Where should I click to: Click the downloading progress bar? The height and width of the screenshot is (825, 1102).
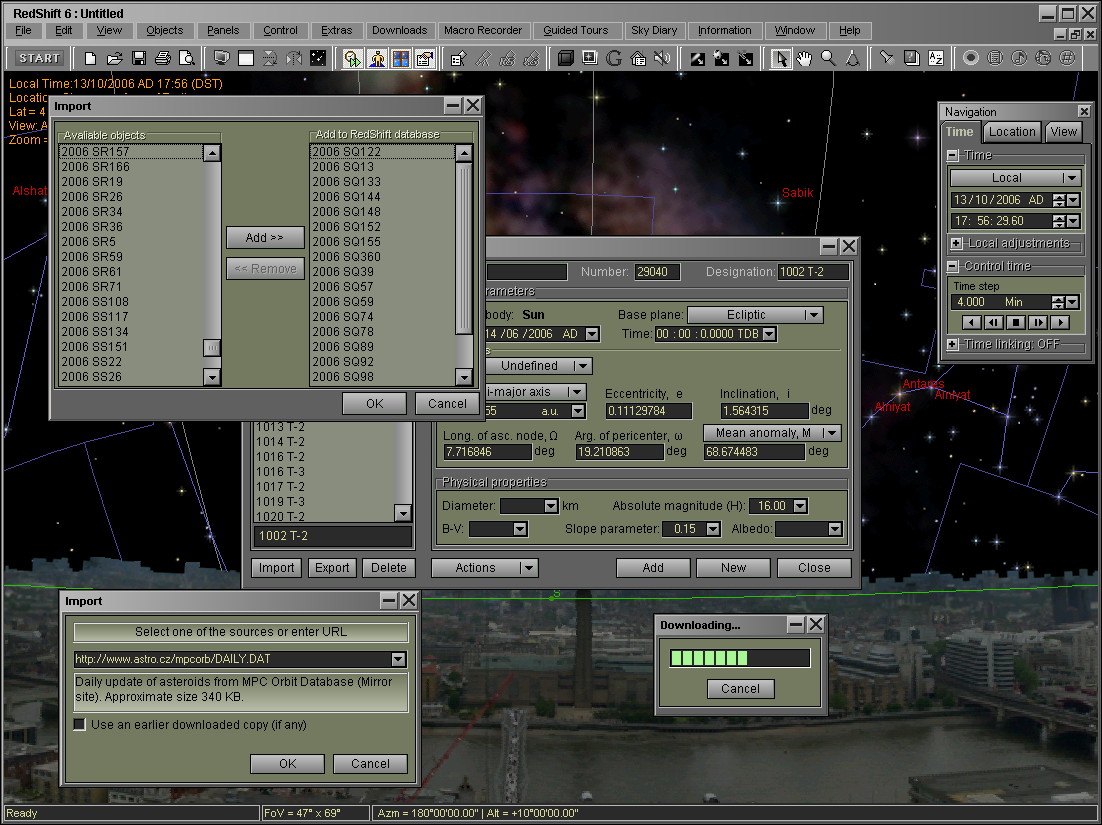coord(739,658)
